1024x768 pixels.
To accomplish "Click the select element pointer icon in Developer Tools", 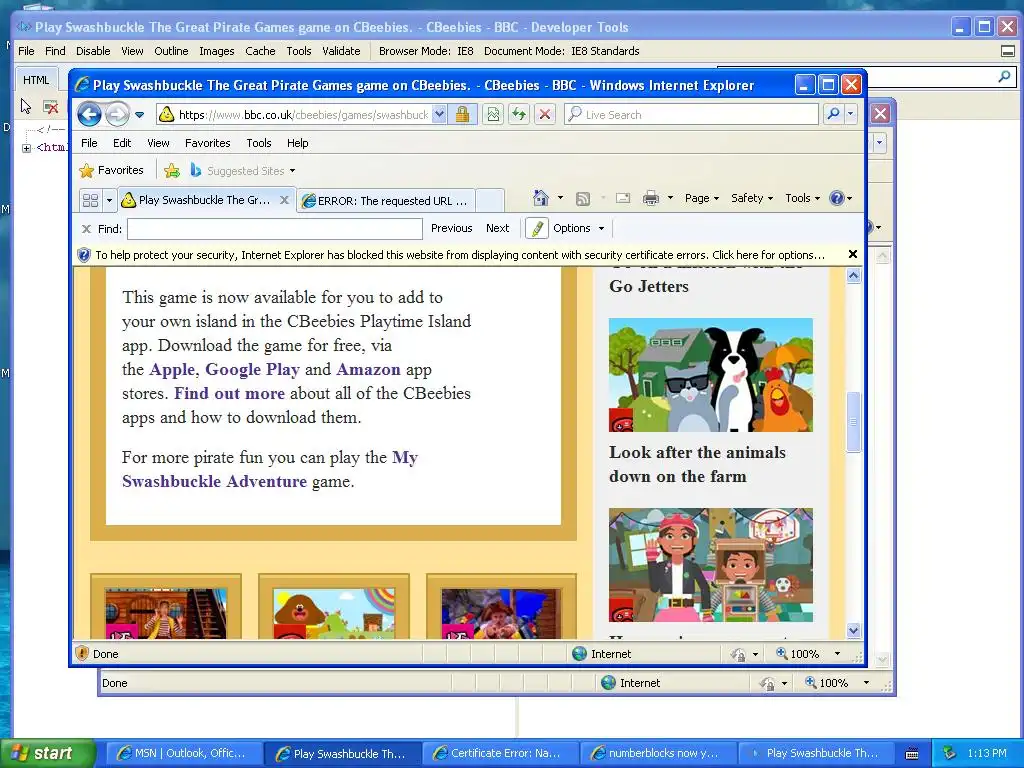I will (25, 106).
